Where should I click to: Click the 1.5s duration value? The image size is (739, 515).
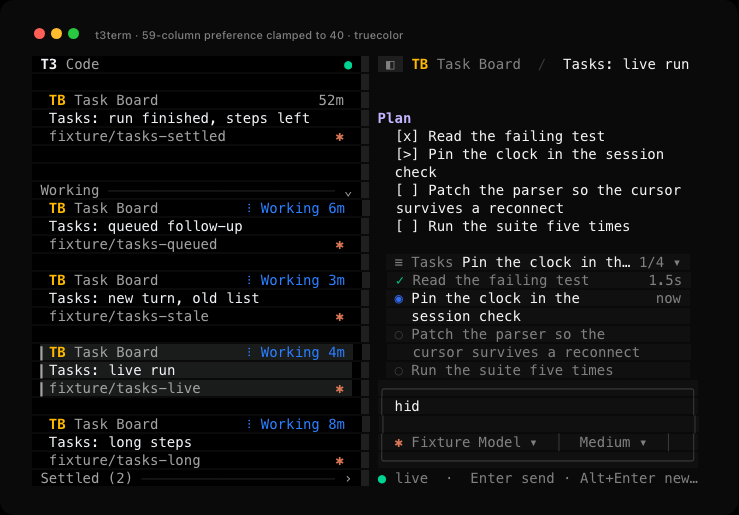[x=665, y=280]
